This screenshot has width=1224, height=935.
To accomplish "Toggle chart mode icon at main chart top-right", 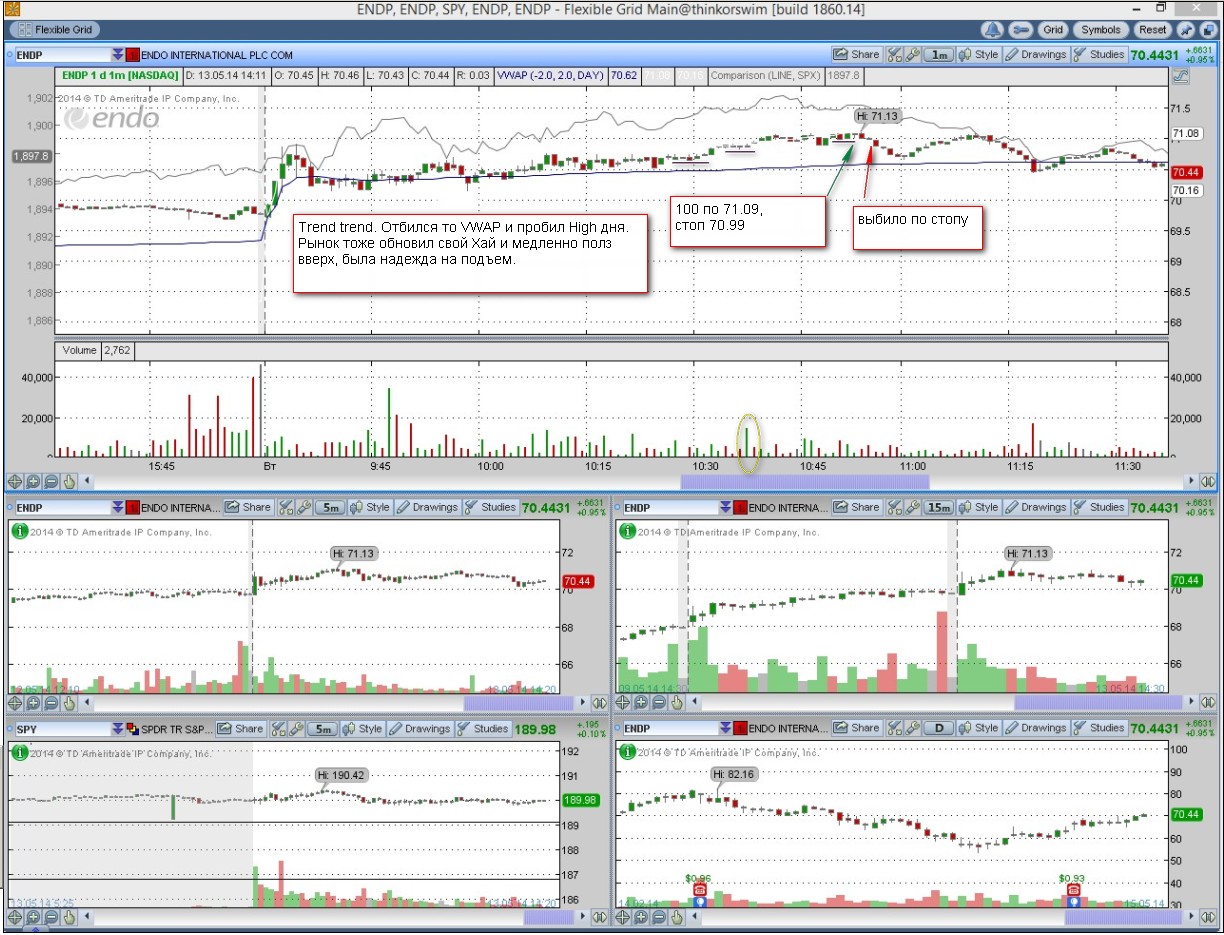I will click(x=1179, y=75).
